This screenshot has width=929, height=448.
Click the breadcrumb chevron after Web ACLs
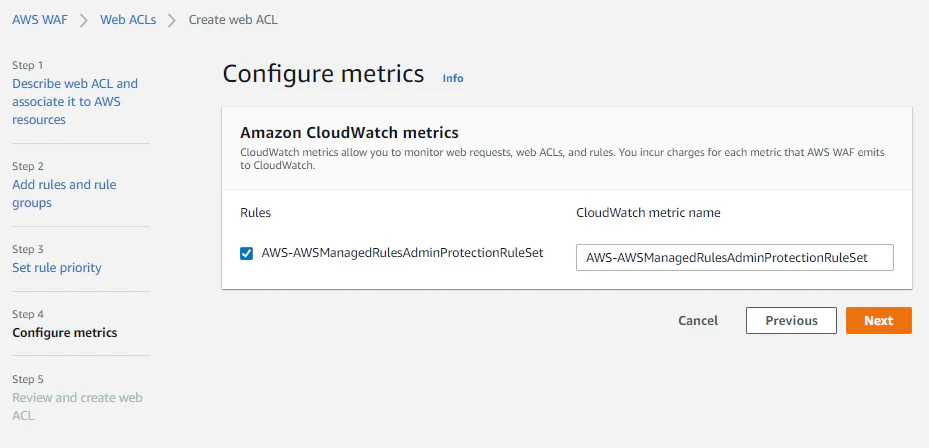(172, 20)
